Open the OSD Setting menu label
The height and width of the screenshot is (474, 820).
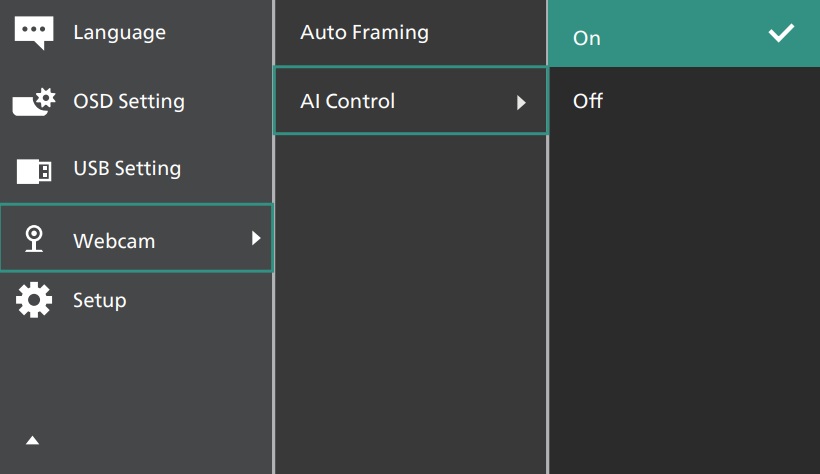pos(129,101)
